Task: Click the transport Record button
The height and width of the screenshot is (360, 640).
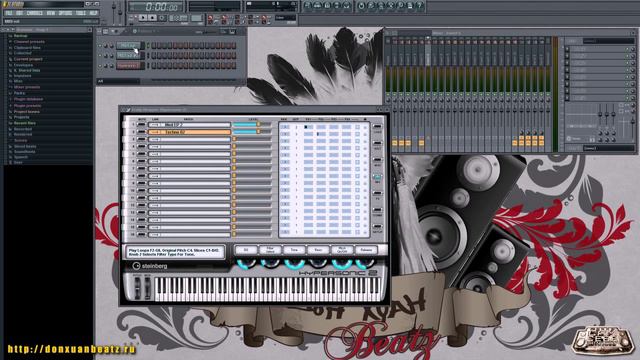Action: click(162, 18)
